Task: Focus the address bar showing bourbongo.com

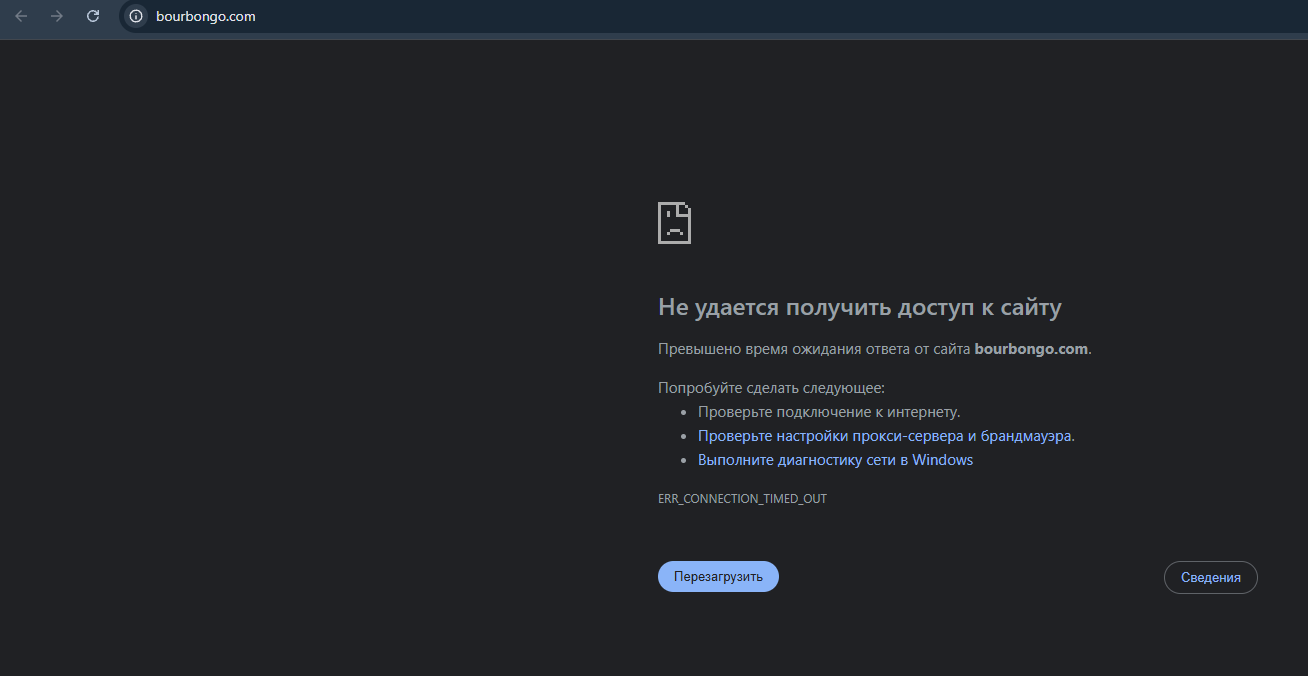Action: pos(714,16)
